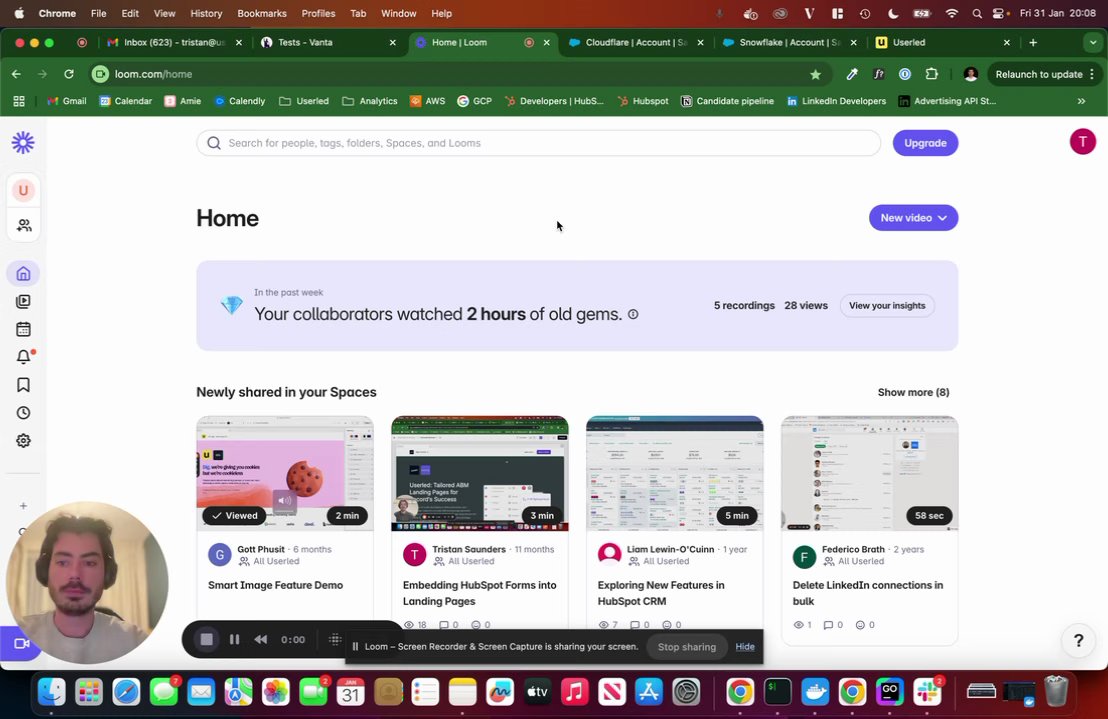Screen dimensions: 1108x719
Task: Open the History menu in menu bar
Action: coord(206,13)
